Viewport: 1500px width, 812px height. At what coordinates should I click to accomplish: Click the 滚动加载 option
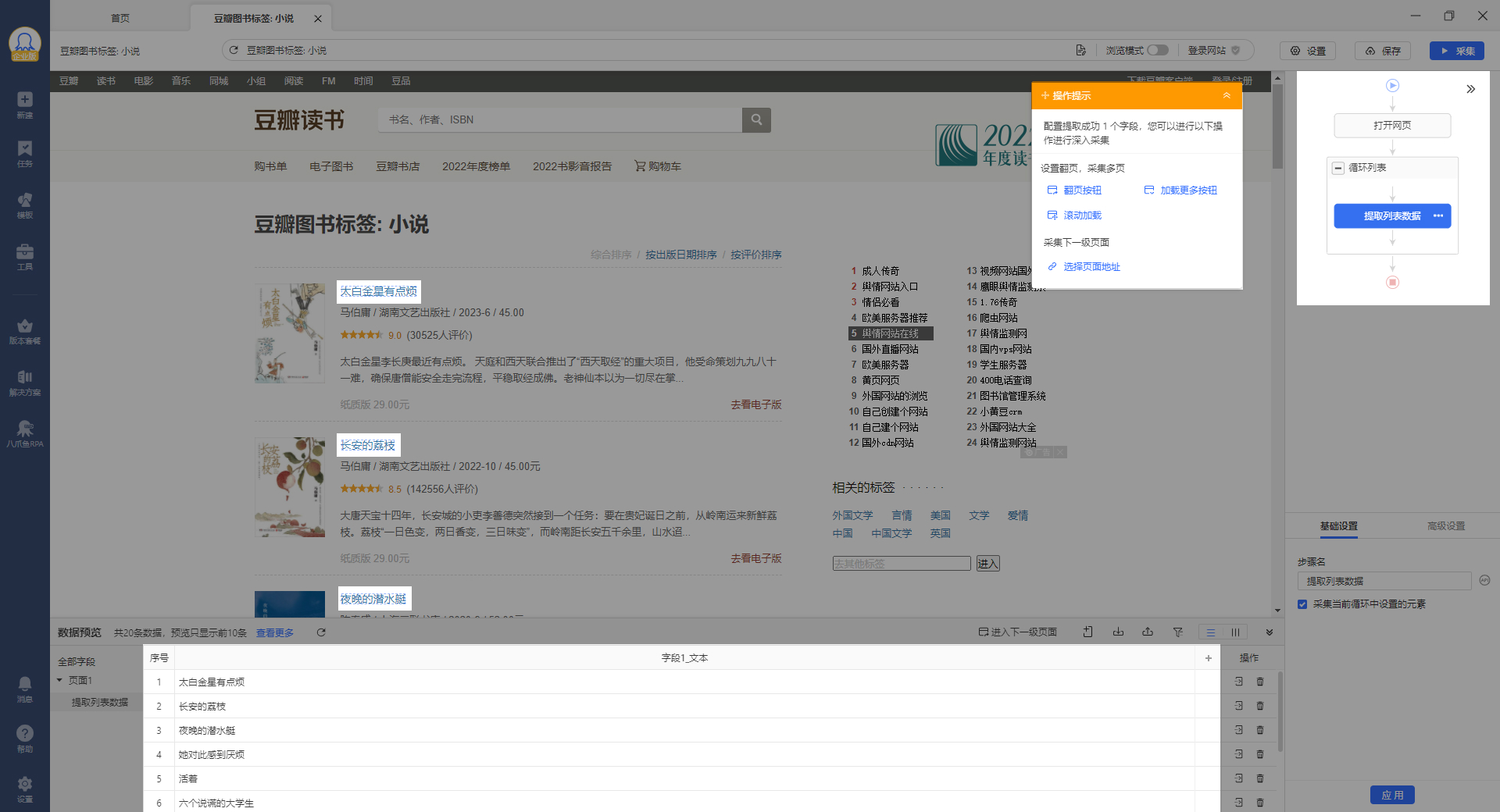[1074, 215]
